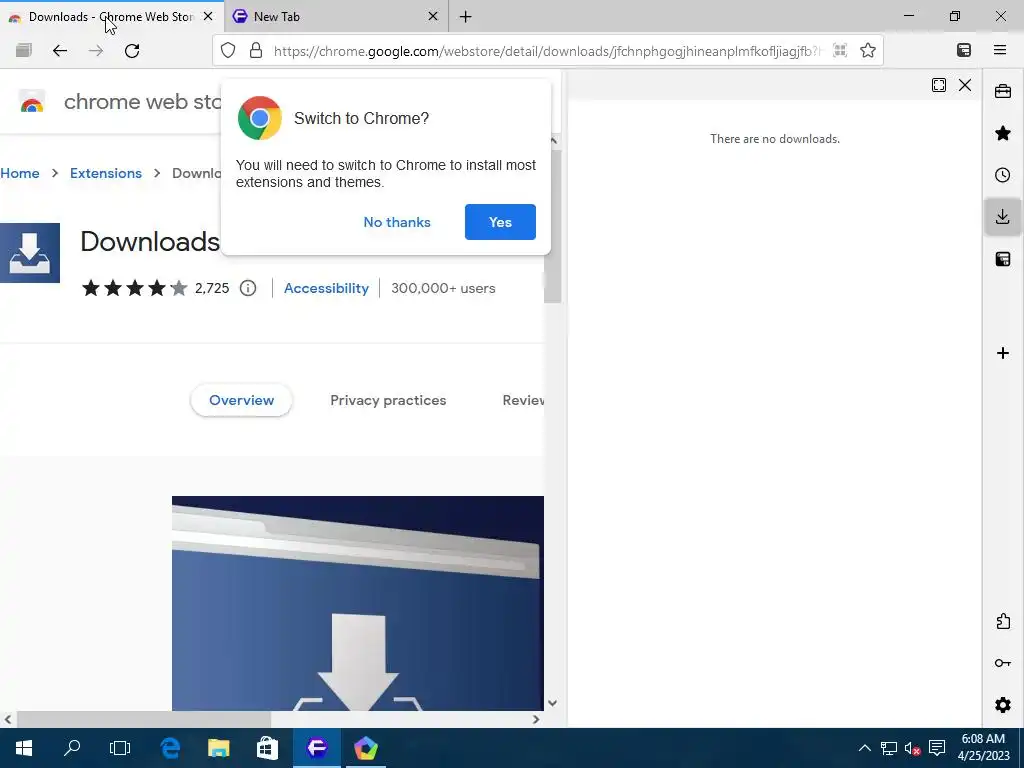Click the shield tracking protection icon
Screen dimensions: 1024x768
coord(228,50)
